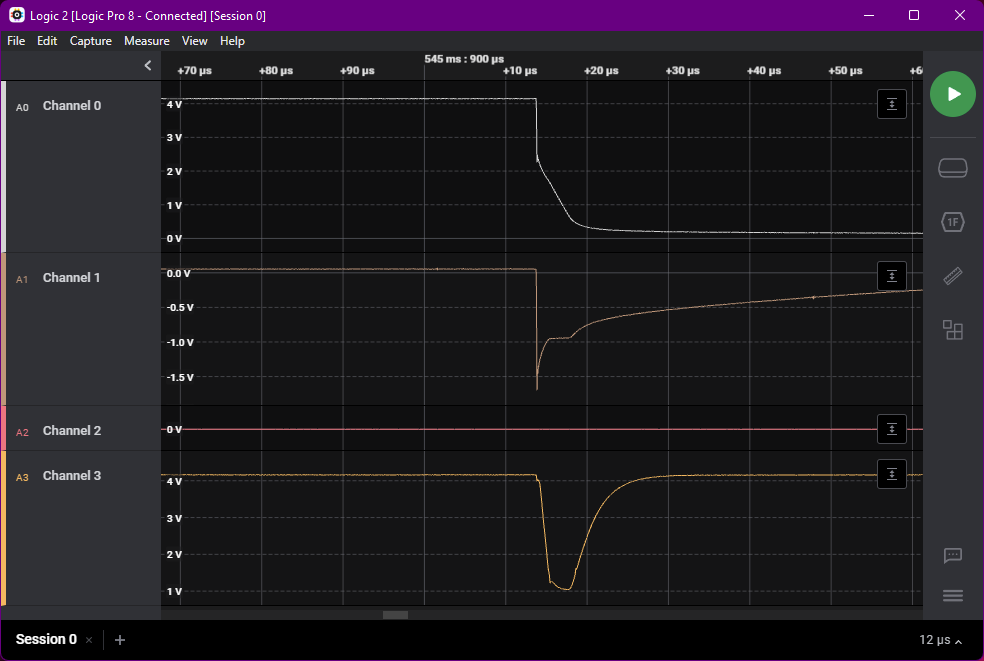Toggle Channel 3 vertical fit button

pyautogui.click(x=892, y=474)
